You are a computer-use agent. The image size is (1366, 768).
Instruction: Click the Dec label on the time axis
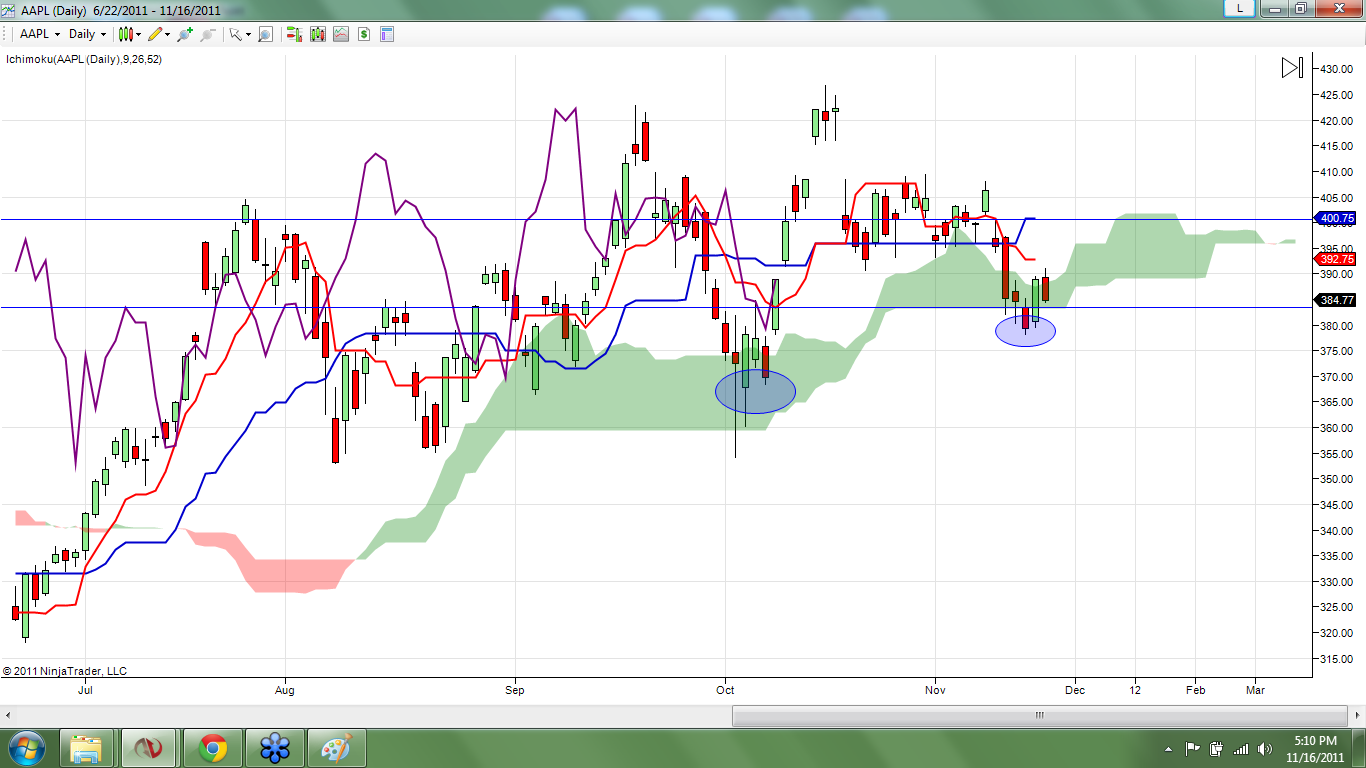point(1075,690)
